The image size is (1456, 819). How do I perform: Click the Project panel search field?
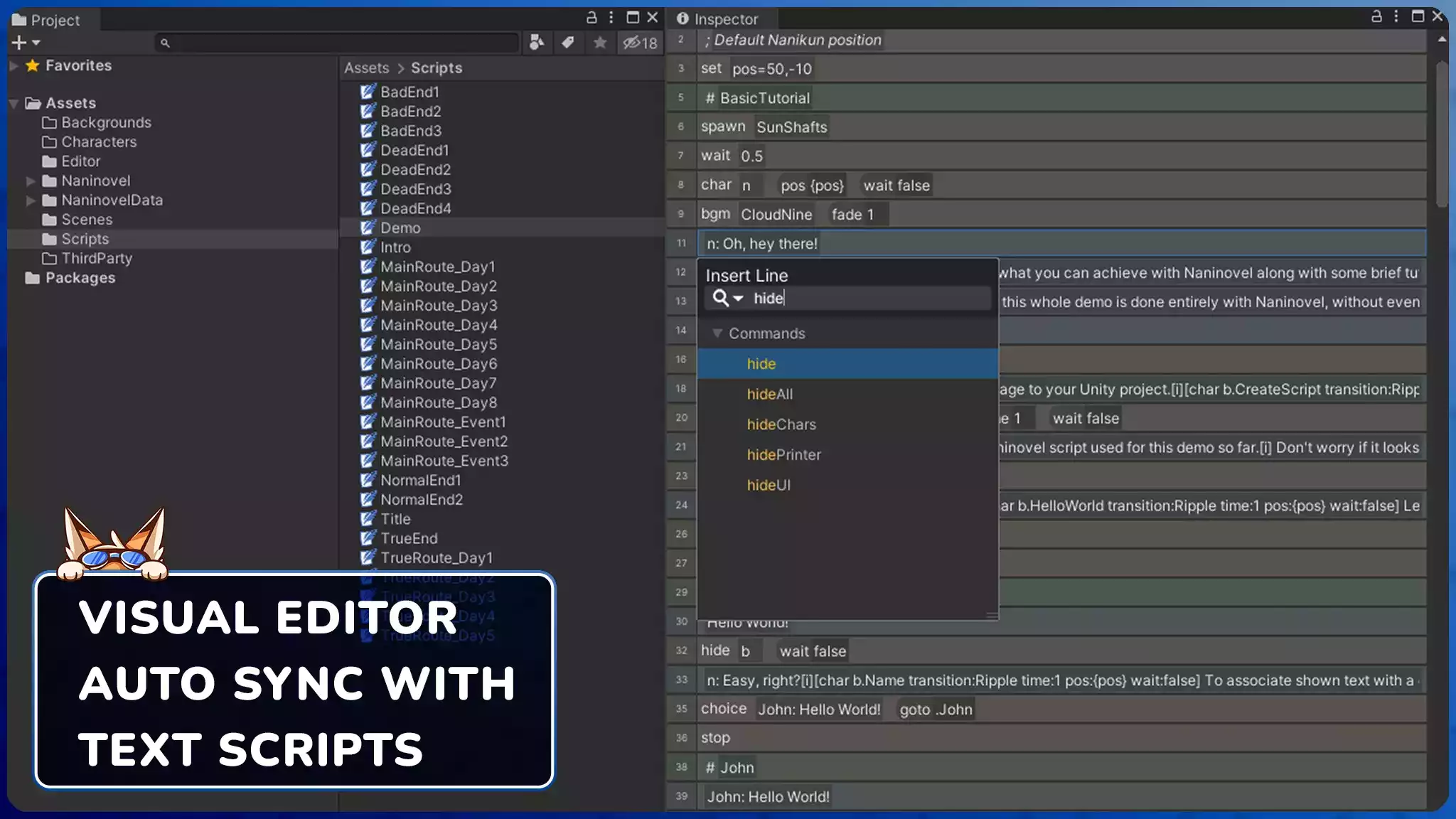[341, 43]
